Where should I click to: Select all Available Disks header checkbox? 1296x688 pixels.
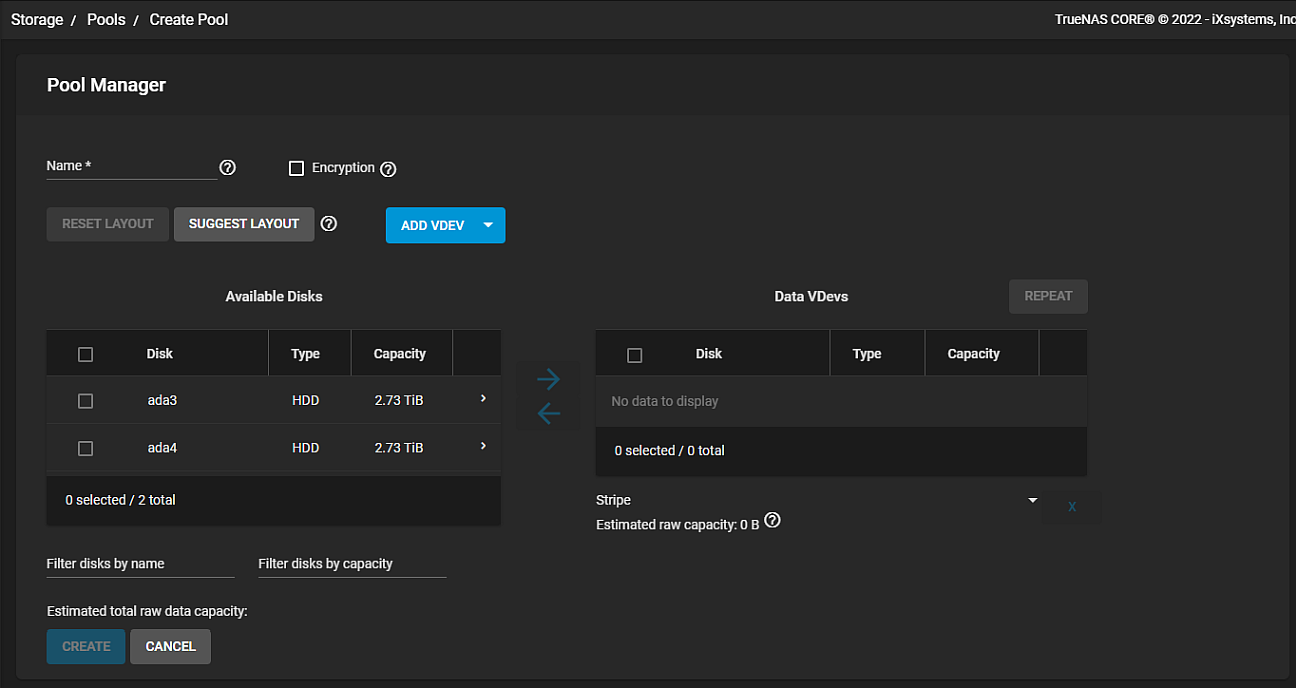pos(85,354)
